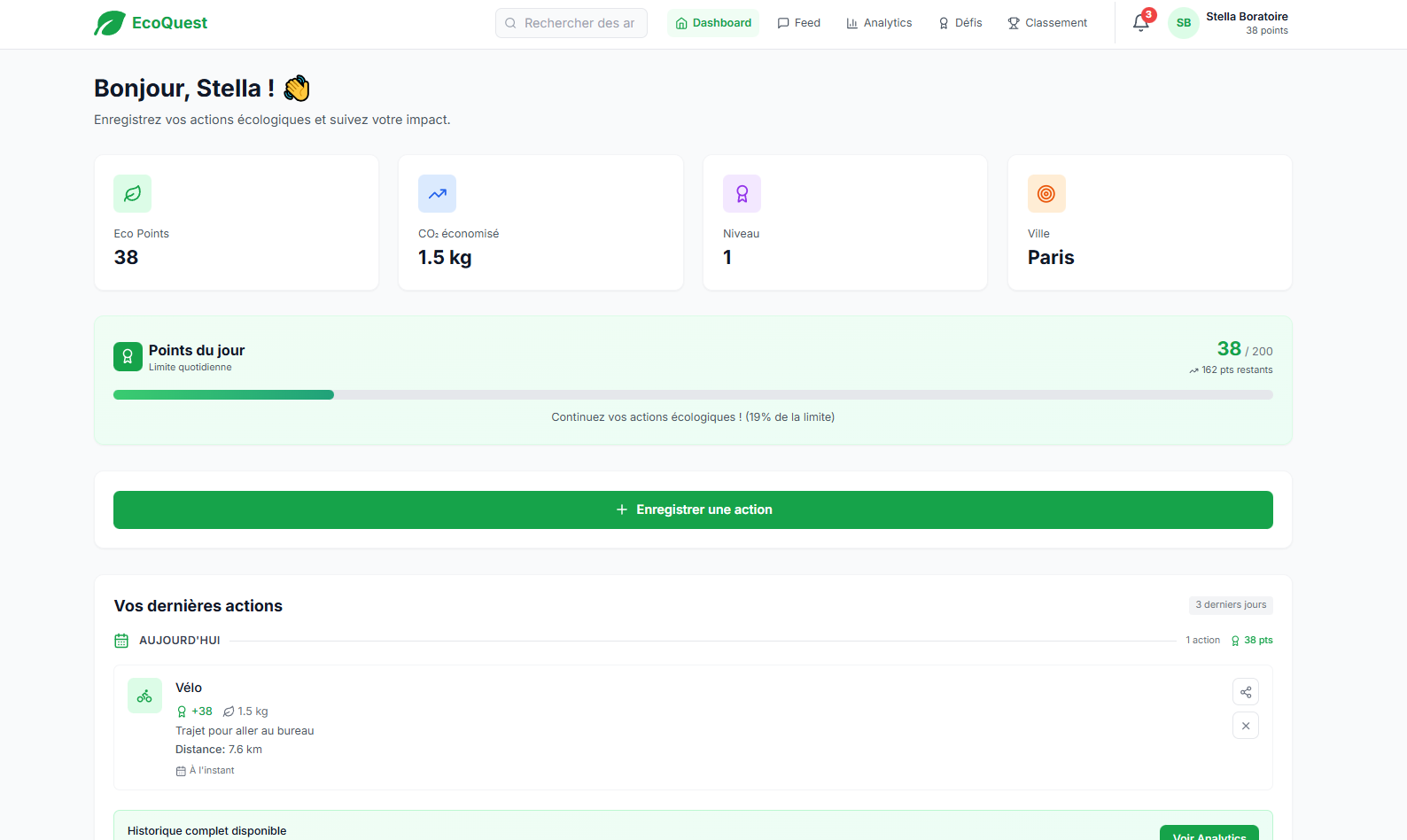1407x840 pixels.
Task: Open notifications bell with 3 badge
Action: coord(1141,23)
